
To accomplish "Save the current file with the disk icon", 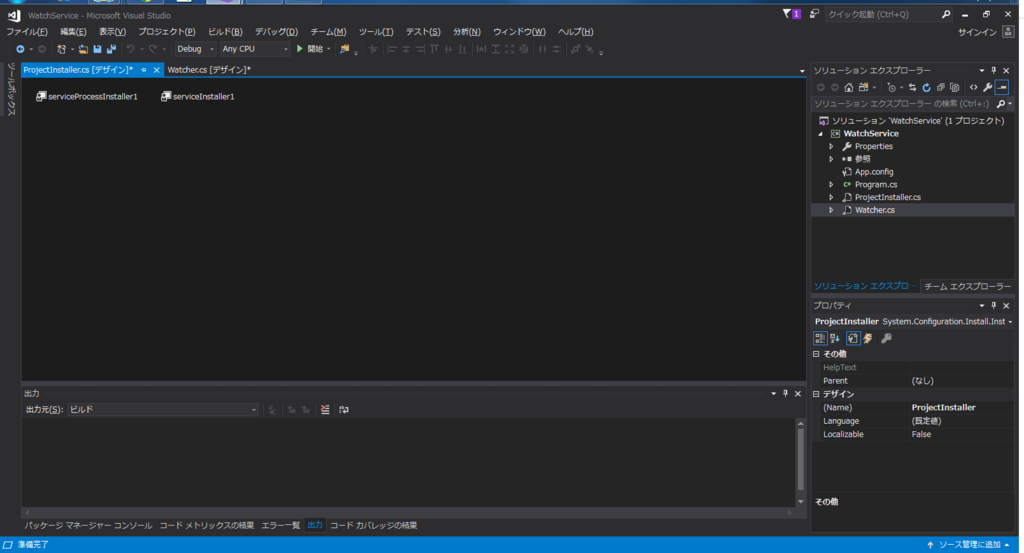I will pos(97,49).
